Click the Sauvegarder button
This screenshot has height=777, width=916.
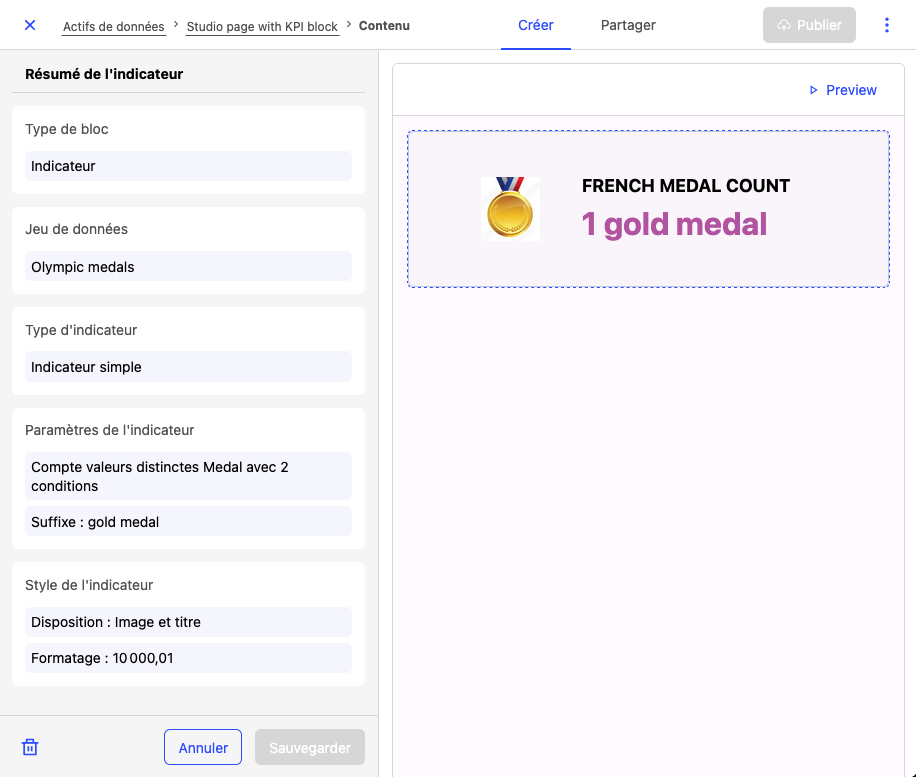pos(310,747)
